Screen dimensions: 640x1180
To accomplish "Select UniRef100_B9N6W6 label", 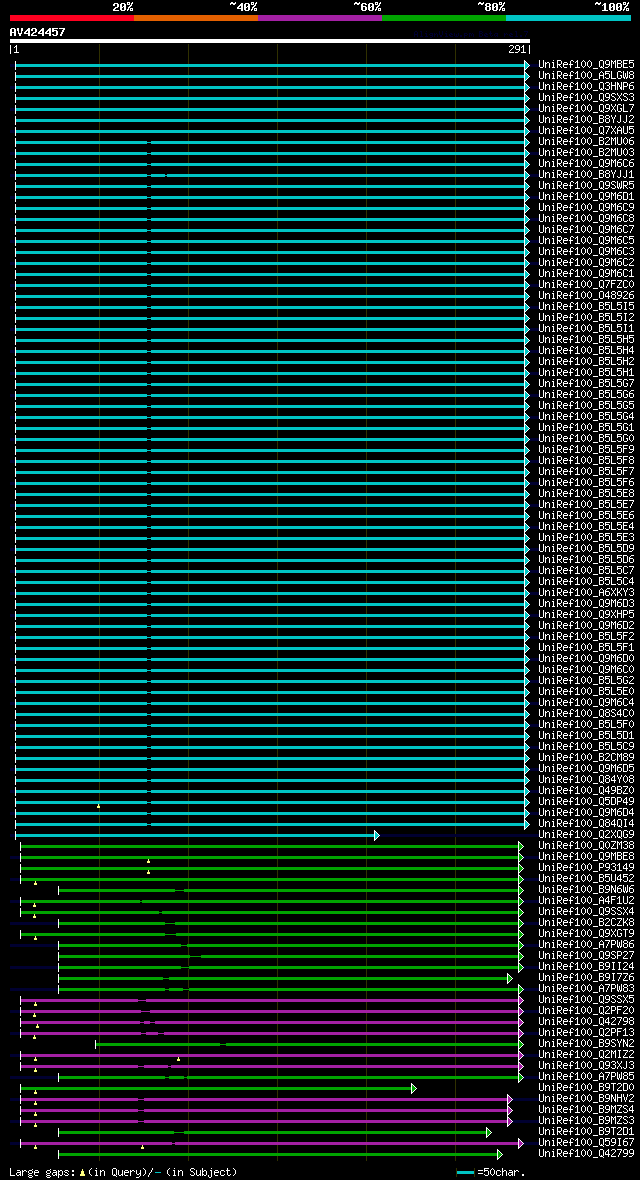I will click(587, 889).
